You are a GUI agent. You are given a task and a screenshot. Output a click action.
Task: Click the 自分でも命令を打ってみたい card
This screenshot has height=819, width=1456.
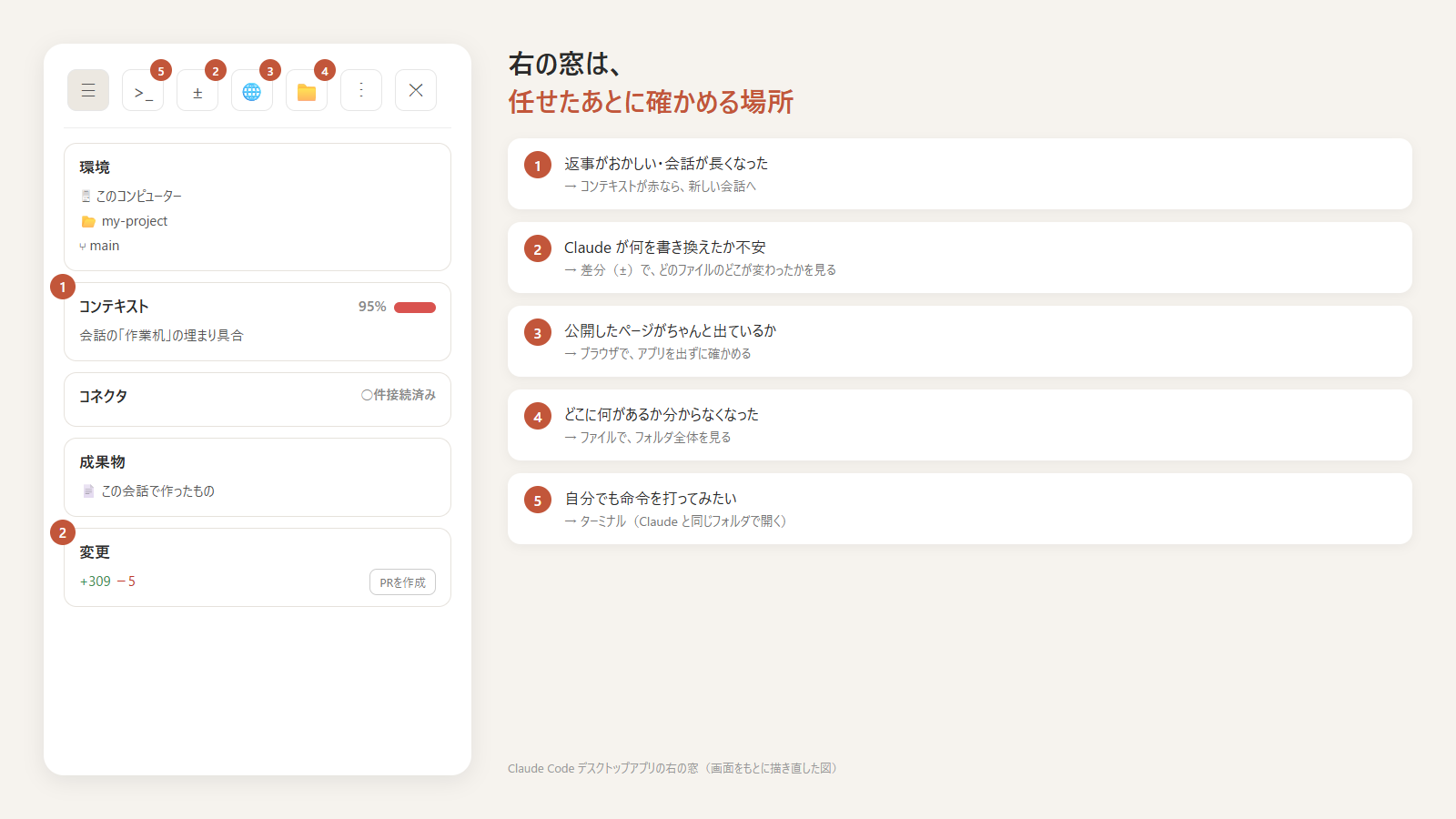click(x=960, y=509)
